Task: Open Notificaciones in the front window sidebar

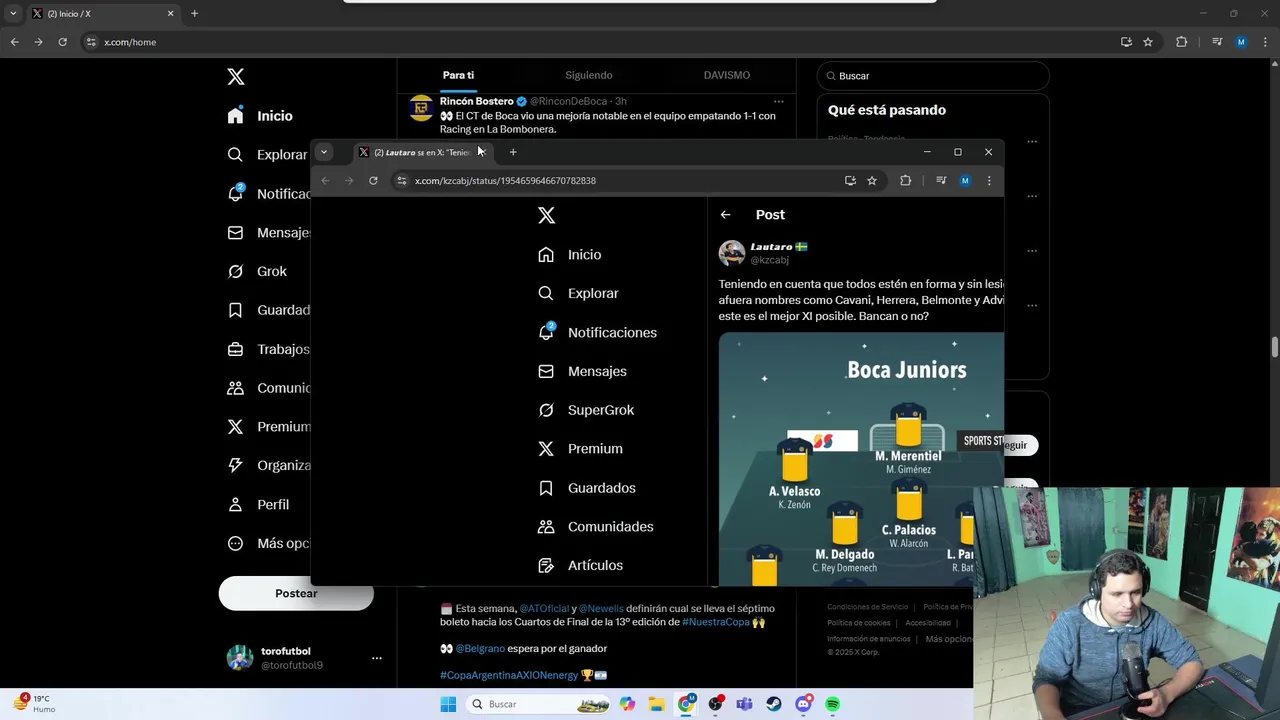Action: click(x=597, y=332)
